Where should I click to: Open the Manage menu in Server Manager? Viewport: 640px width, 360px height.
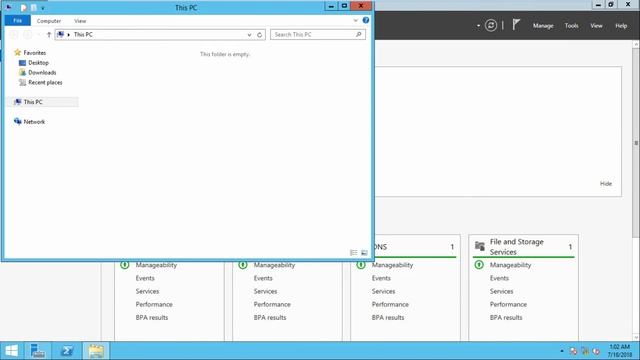pyautogui.click(x=543, y=26)
